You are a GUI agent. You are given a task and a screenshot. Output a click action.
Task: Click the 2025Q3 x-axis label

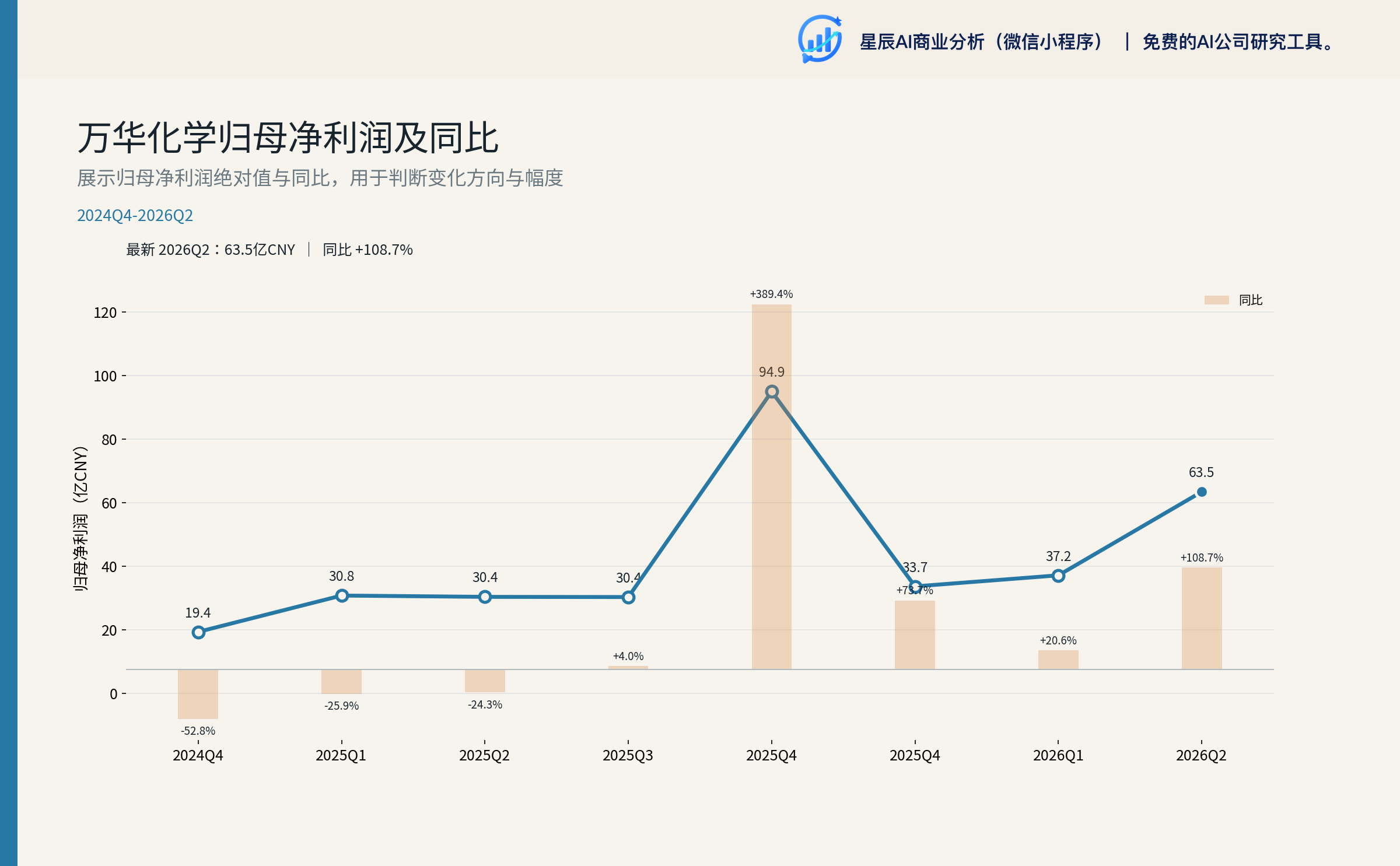[x=628, y=756]
